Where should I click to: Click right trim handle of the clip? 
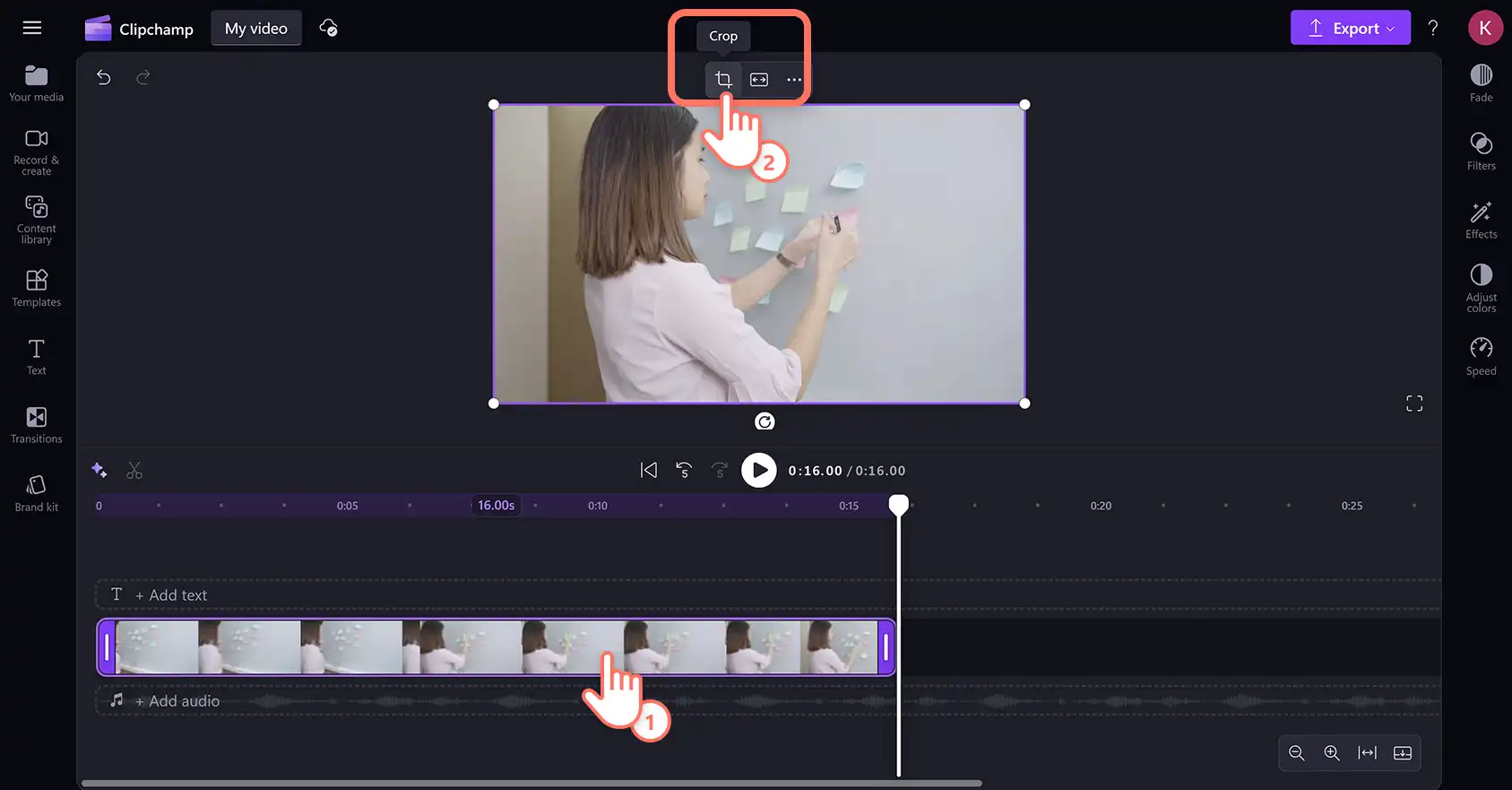(x=886, y=647)
